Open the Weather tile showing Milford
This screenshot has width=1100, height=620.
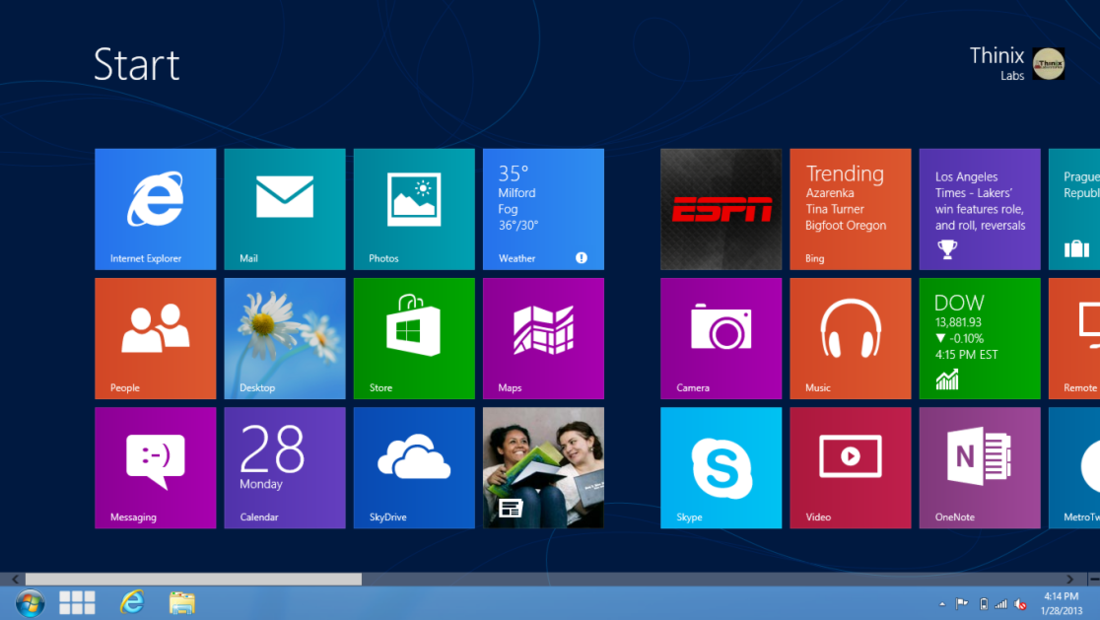click(x=544, y=209)
